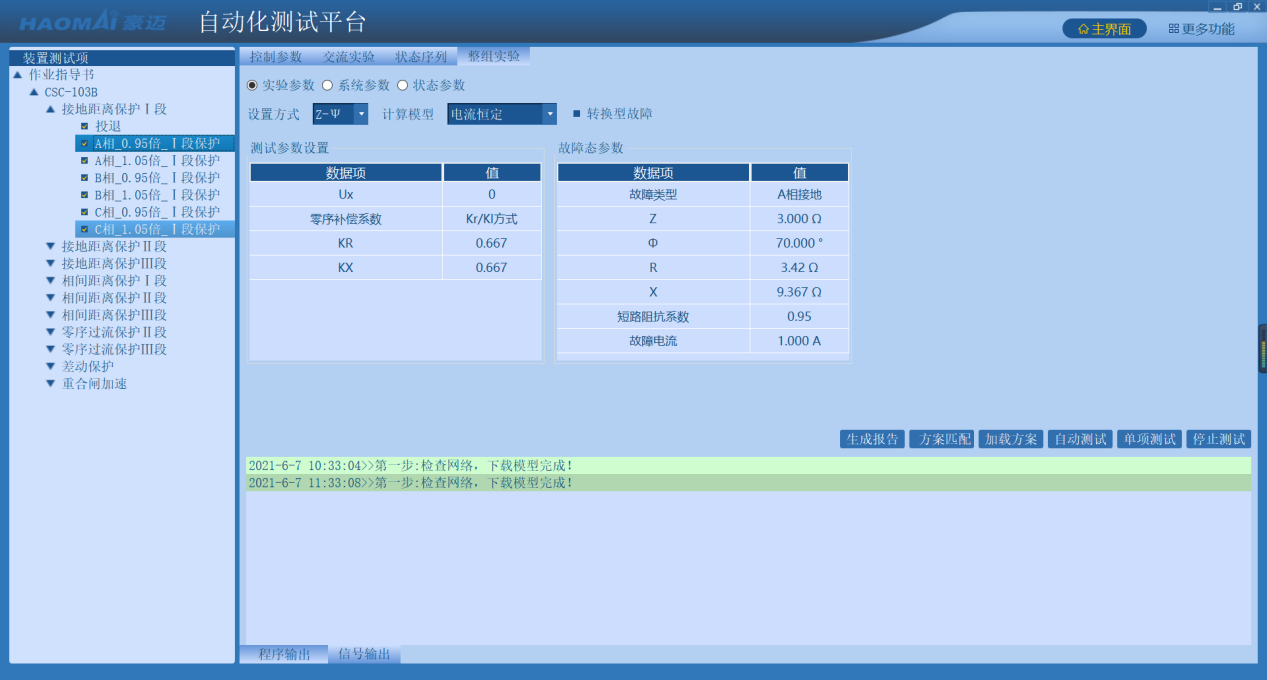
Task: Open the 设置方式 Z-Ψ dropdown
Action: coord(361,114)
